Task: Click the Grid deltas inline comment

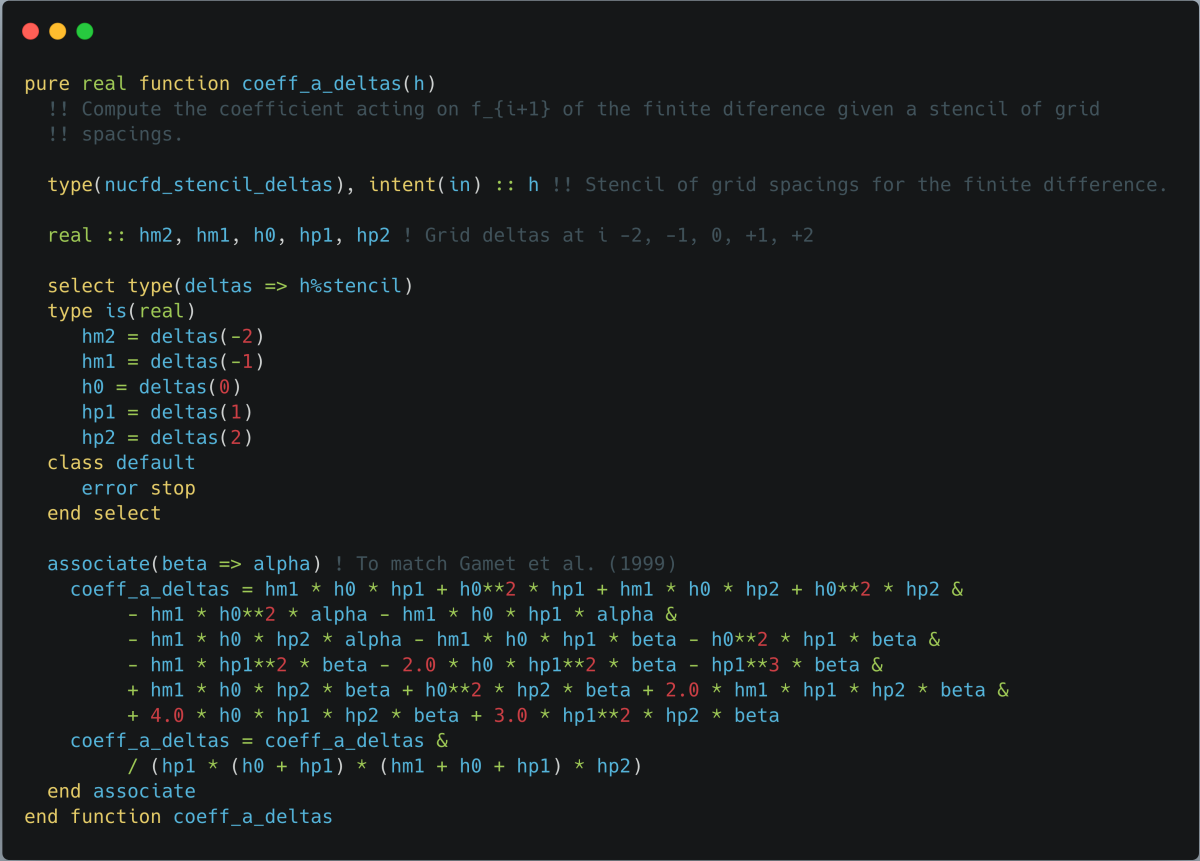Action: pyautogui.click(x=608, y=236)
